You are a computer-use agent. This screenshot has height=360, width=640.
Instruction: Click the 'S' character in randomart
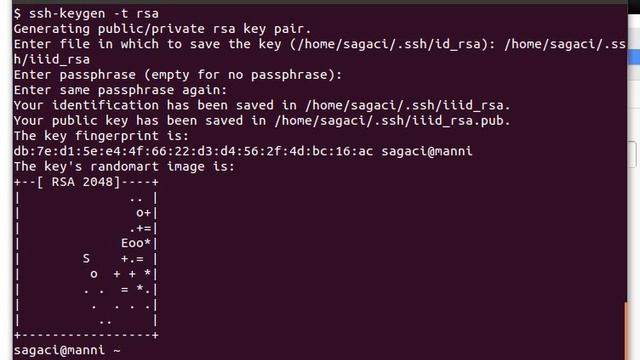86,258
